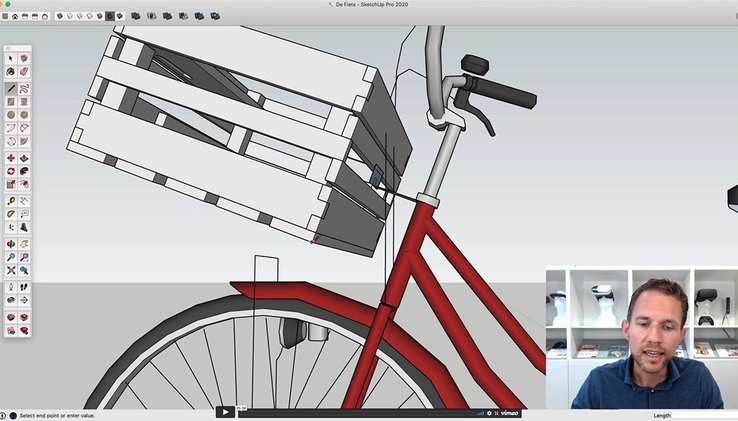Click the presenter webcam thumbnail
Image resolution: width=738 pixels, height=421 pixels.
point(641,338)
